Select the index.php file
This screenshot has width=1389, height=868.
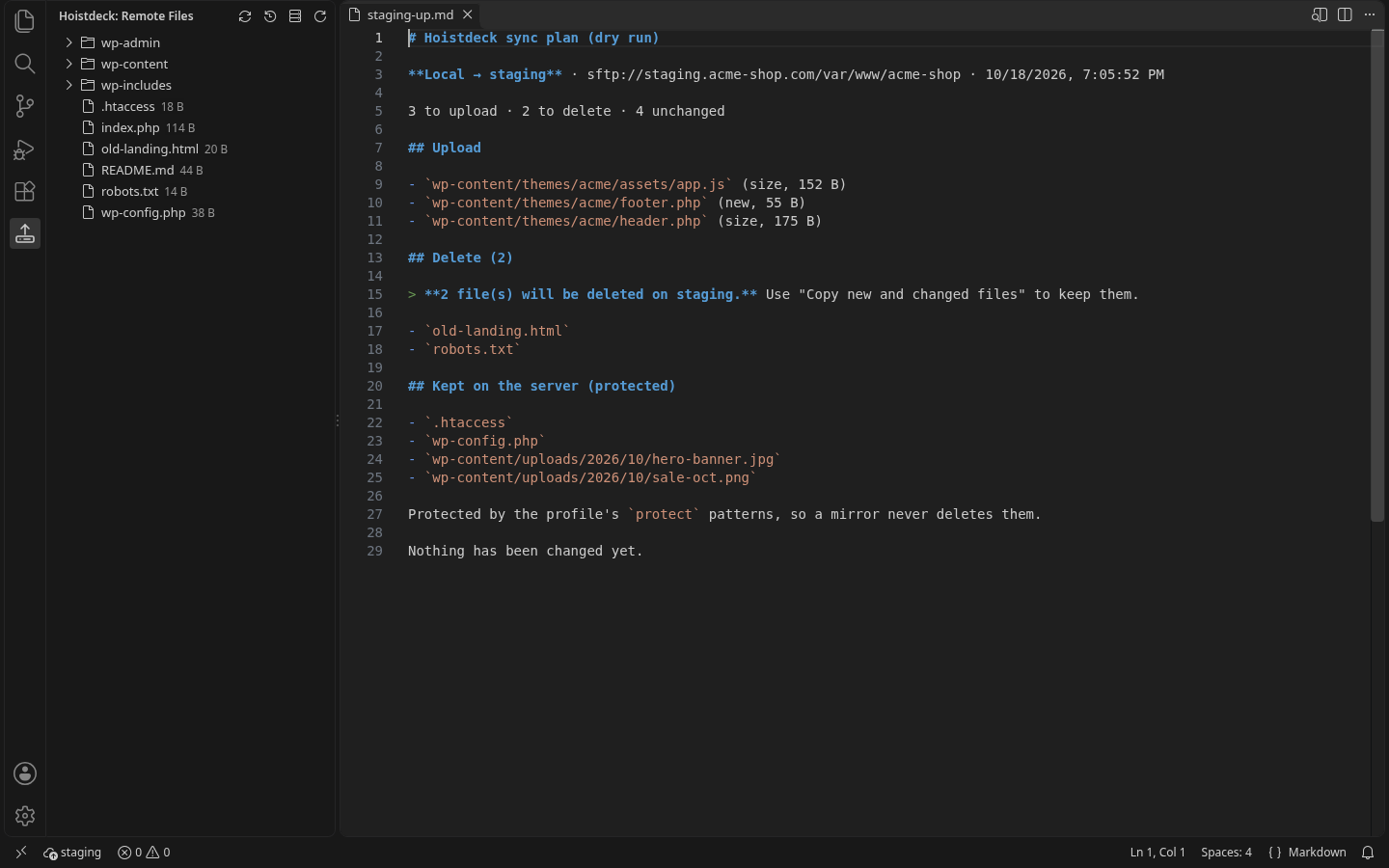(191, 127)
